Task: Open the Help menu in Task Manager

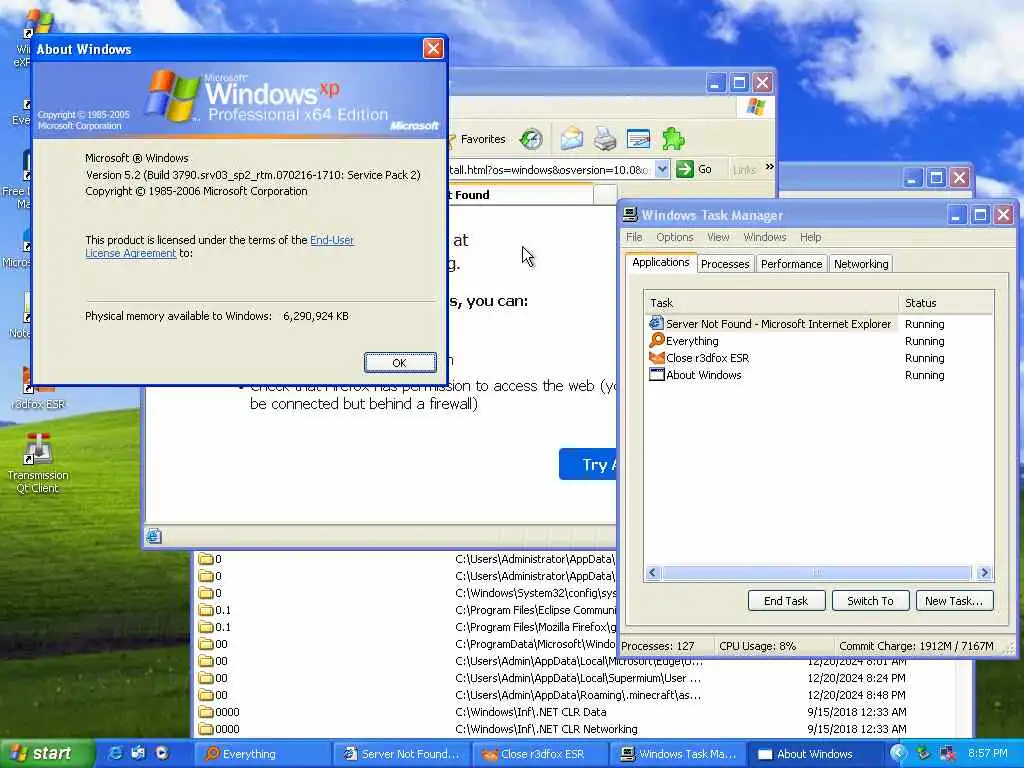Action: (x=810, y=237)
